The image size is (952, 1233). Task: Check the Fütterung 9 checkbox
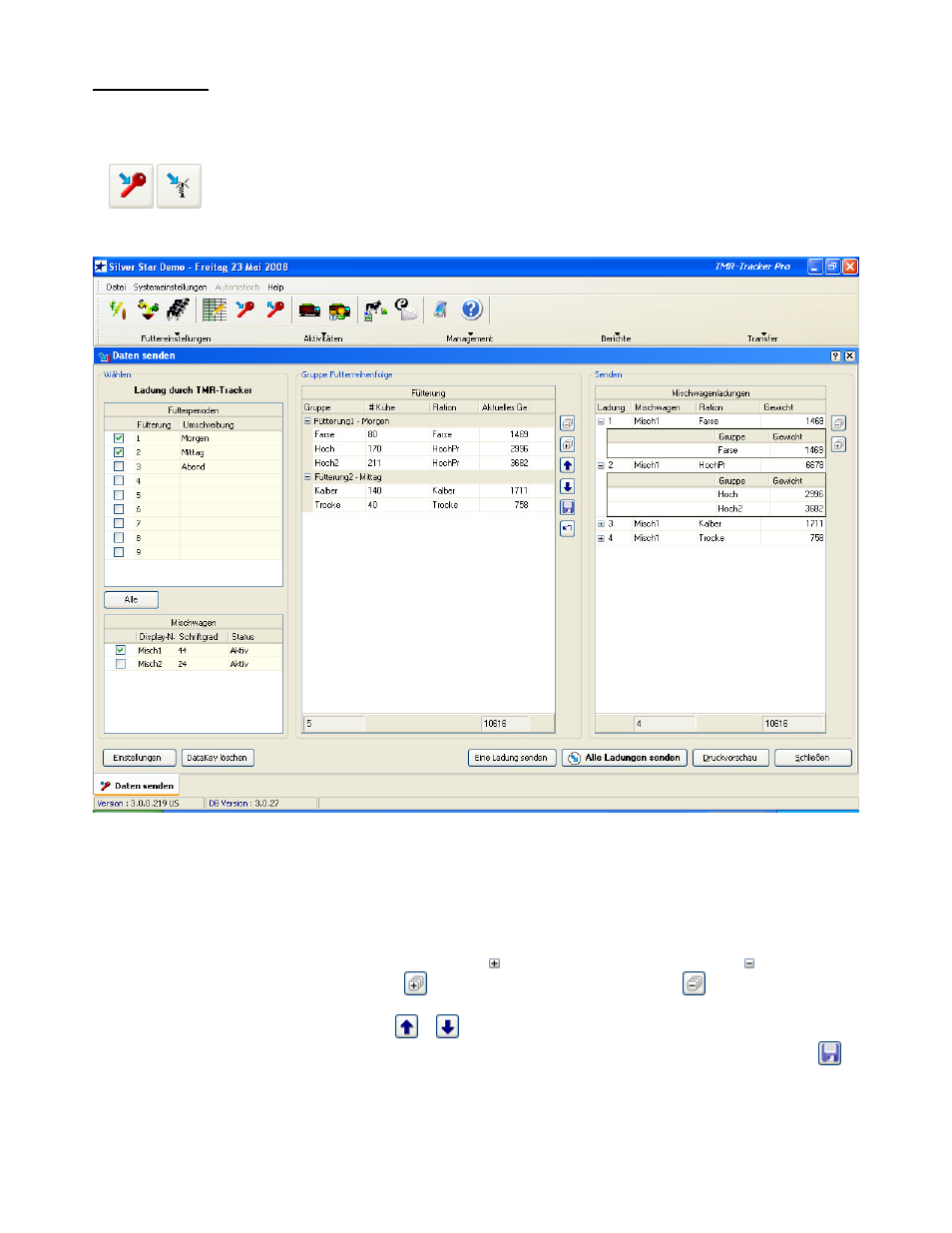119,552
